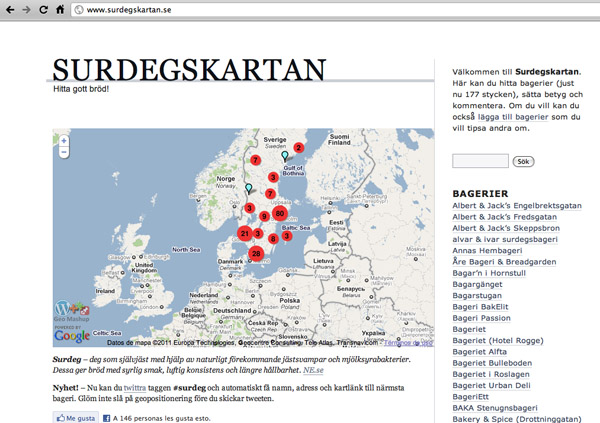The height and width of the screenshot is (423, 600).
Task: Click the BAGERIER sidebar heading
Action: point(480,193)
